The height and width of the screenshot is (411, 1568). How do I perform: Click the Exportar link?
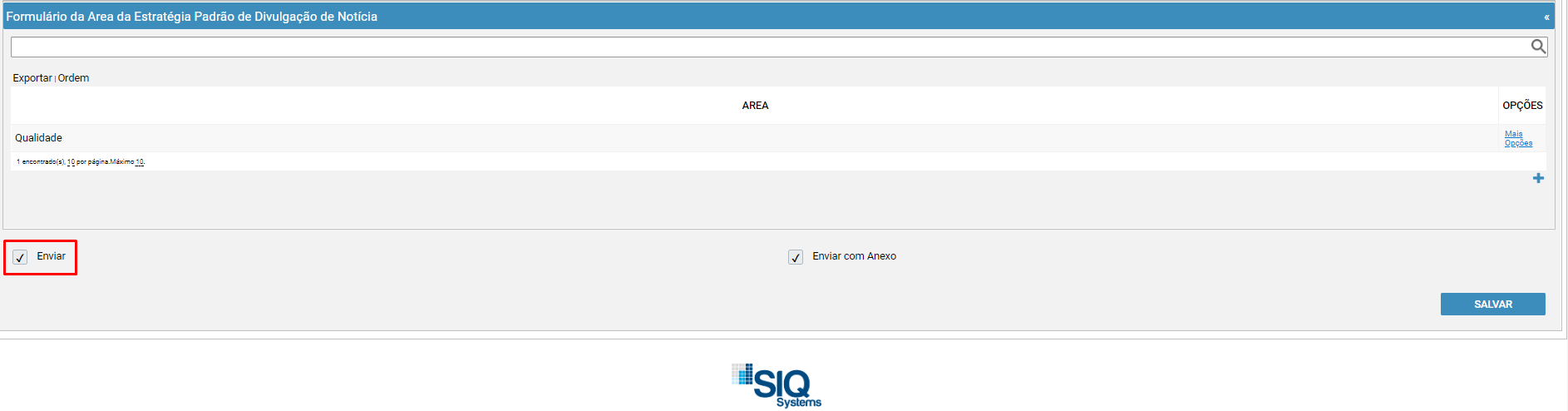[32, 77]
